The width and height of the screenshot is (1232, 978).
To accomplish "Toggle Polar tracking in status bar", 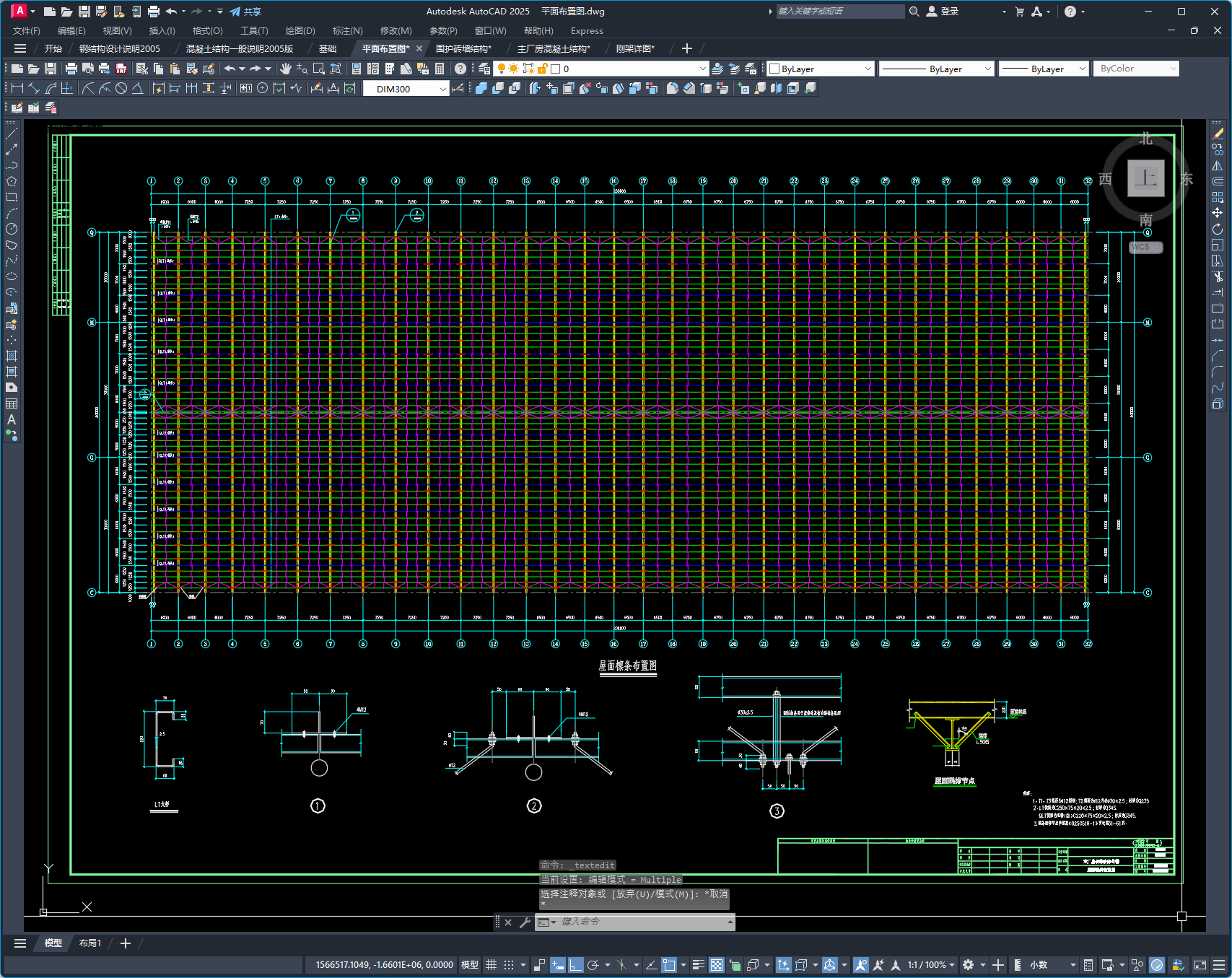I will pos(593,965).
